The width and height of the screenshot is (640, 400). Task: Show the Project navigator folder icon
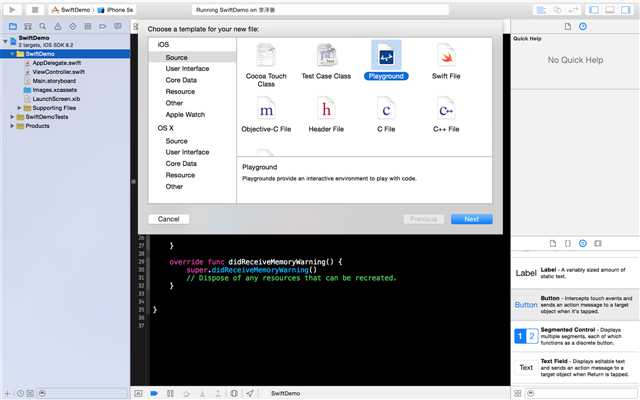[13, 27]
